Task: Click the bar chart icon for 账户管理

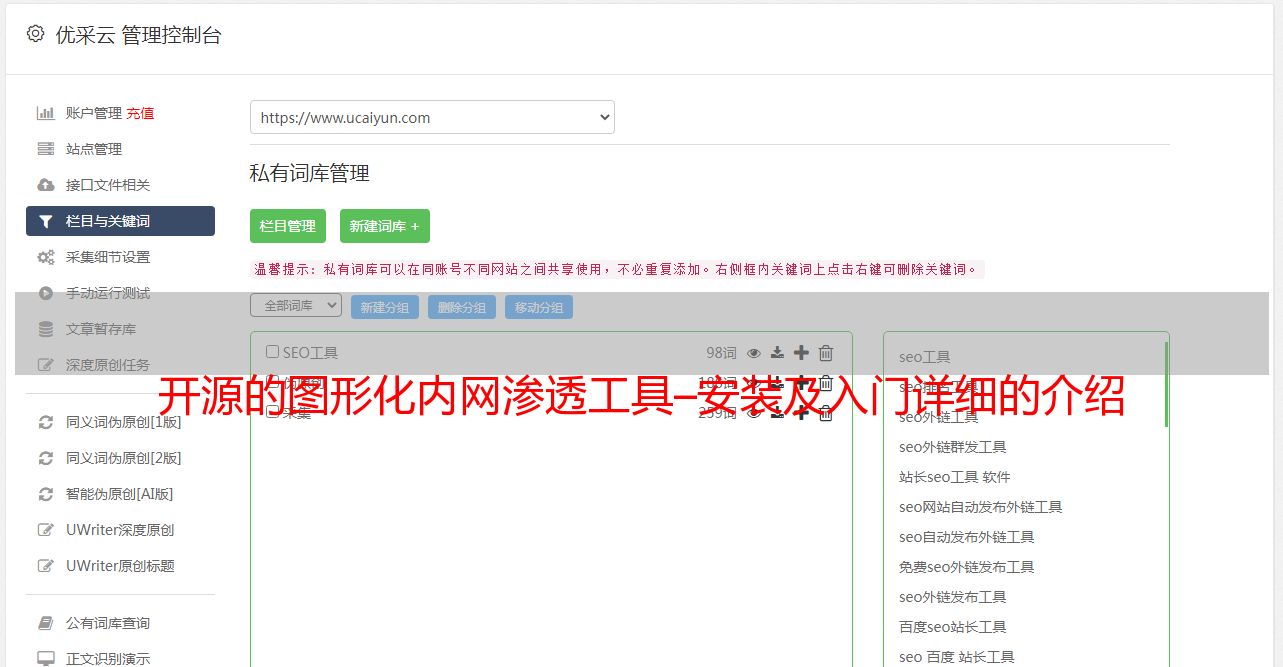Action: click(46, 113)
